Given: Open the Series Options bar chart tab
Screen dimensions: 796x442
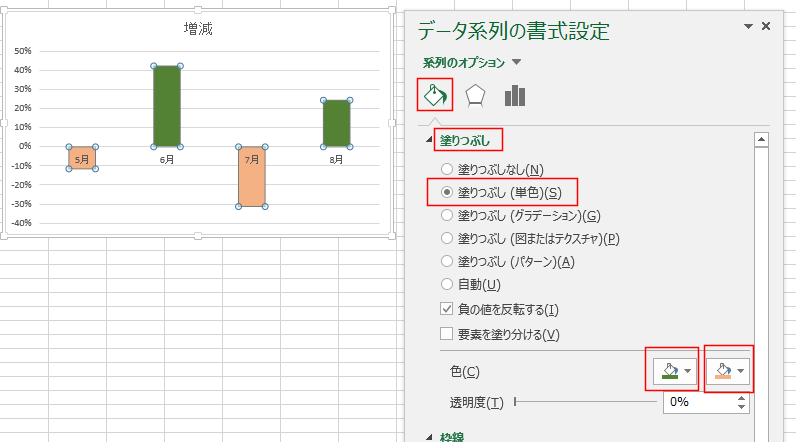Looking at the screenshot, I should [x=515, y=95].
